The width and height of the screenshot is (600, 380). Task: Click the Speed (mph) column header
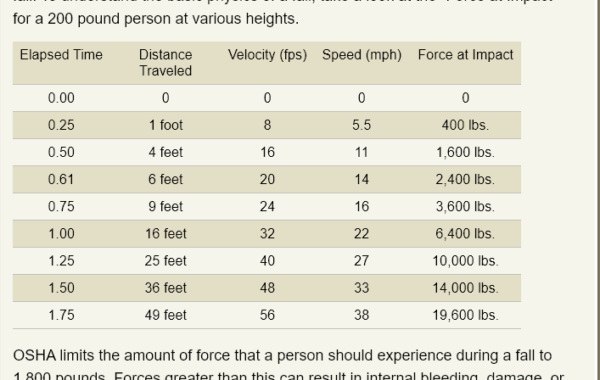tap(362, 55)
